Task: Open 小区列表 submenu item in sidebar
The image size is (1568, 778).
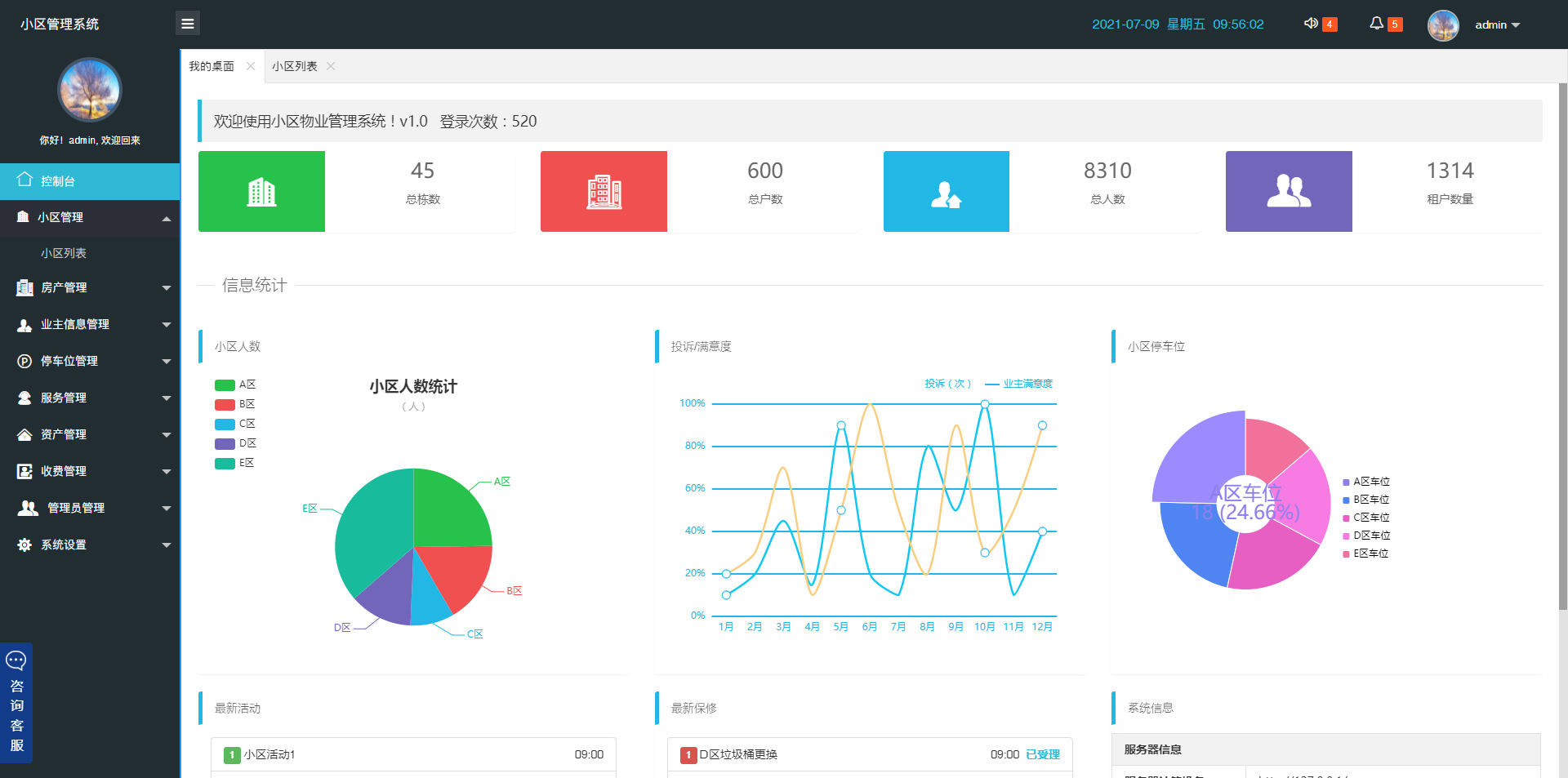Action: point(64,253)
